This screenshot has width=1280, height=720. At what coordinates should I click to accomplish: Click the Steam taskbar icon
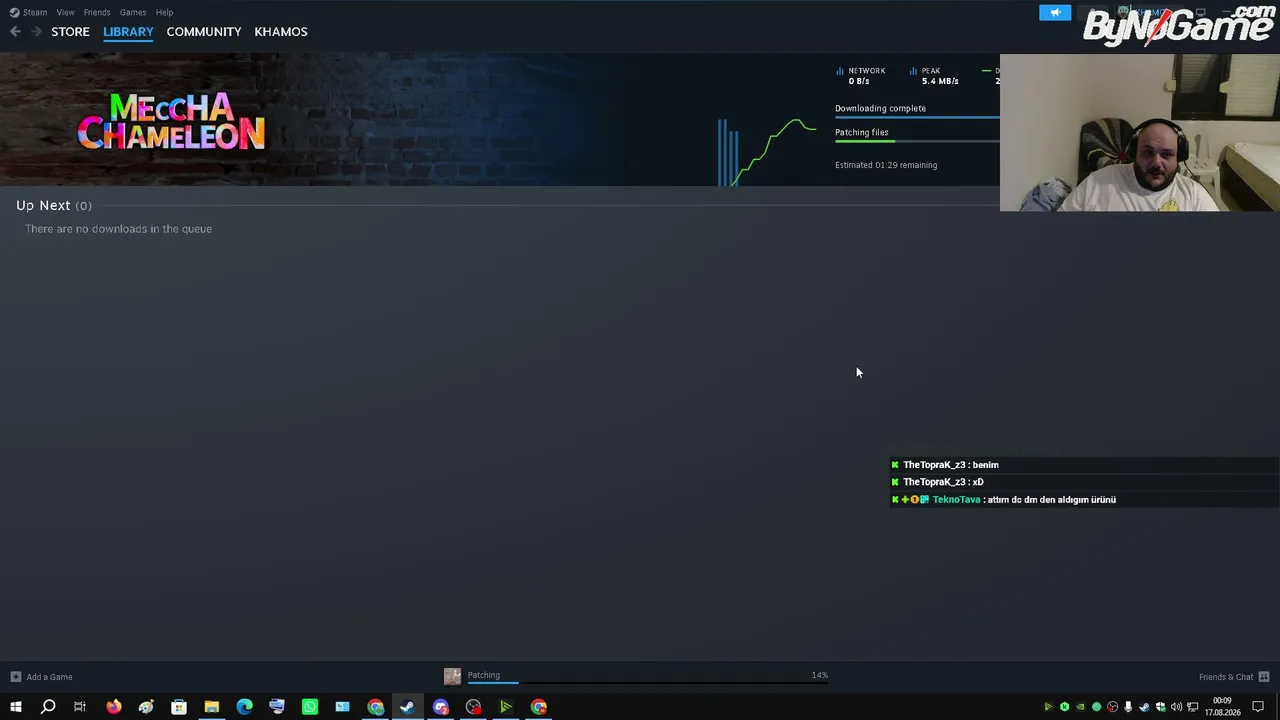point(407,707)
